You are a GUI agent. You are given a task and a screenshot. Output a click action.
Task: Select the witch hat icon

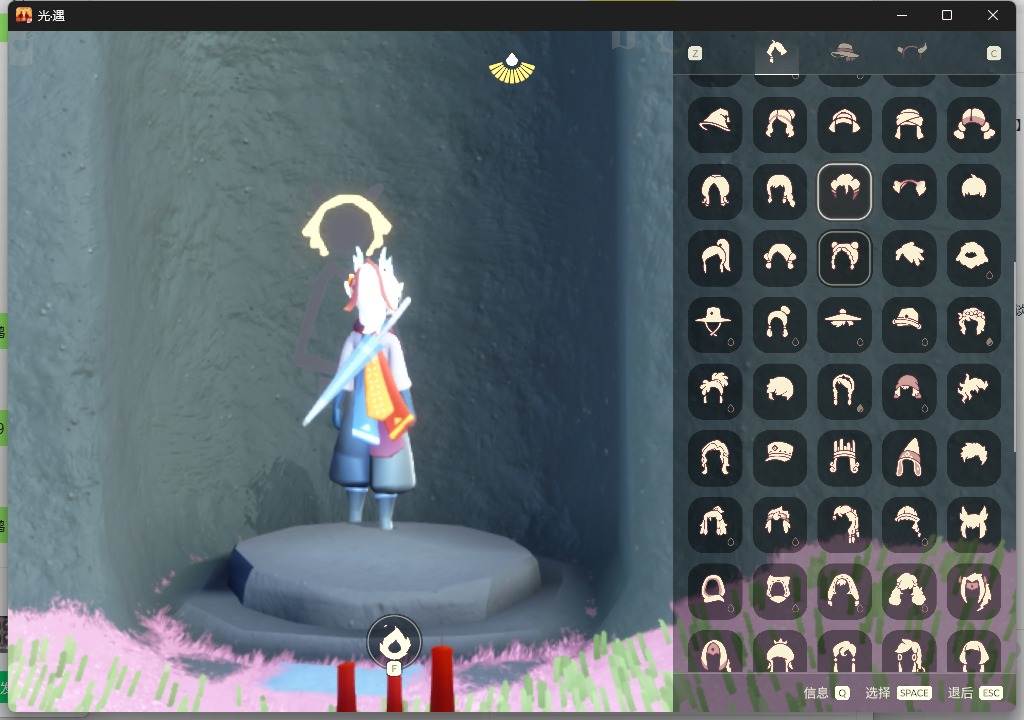click(x=715, y=125)
